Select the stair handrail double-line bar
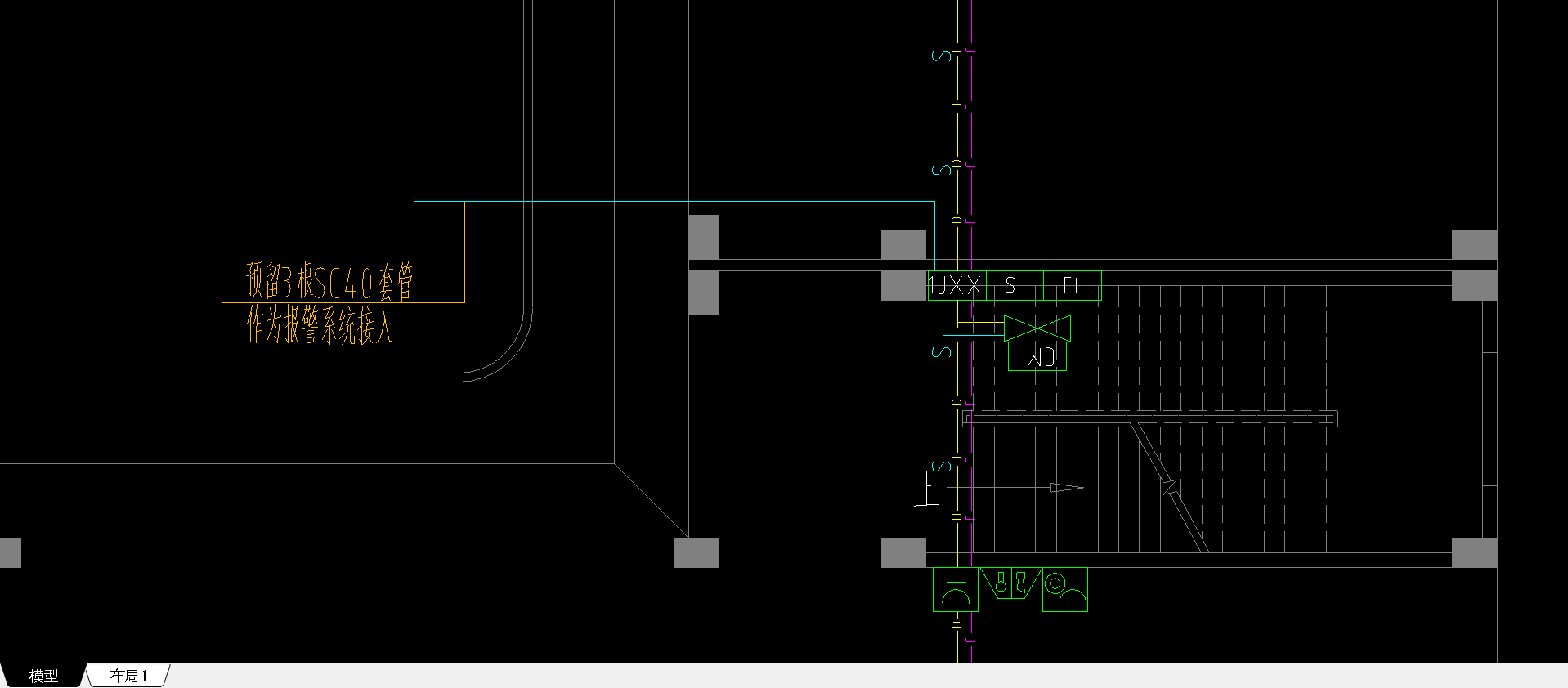Image resolution: width=1568 pixels, height=688 pixels. click(1149, 419)
